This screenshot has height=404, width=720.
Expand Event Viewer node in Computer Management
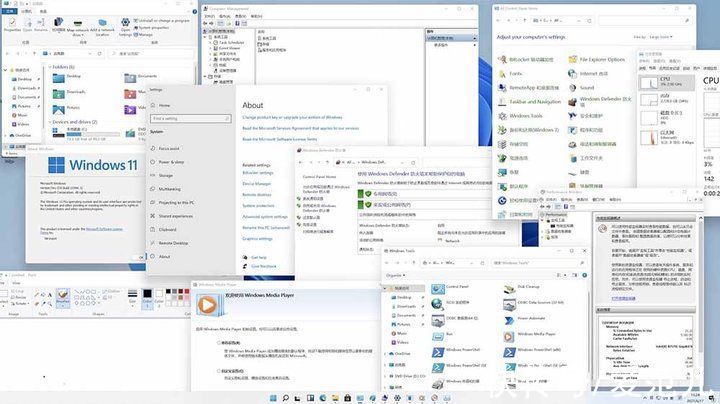[210, 48]
